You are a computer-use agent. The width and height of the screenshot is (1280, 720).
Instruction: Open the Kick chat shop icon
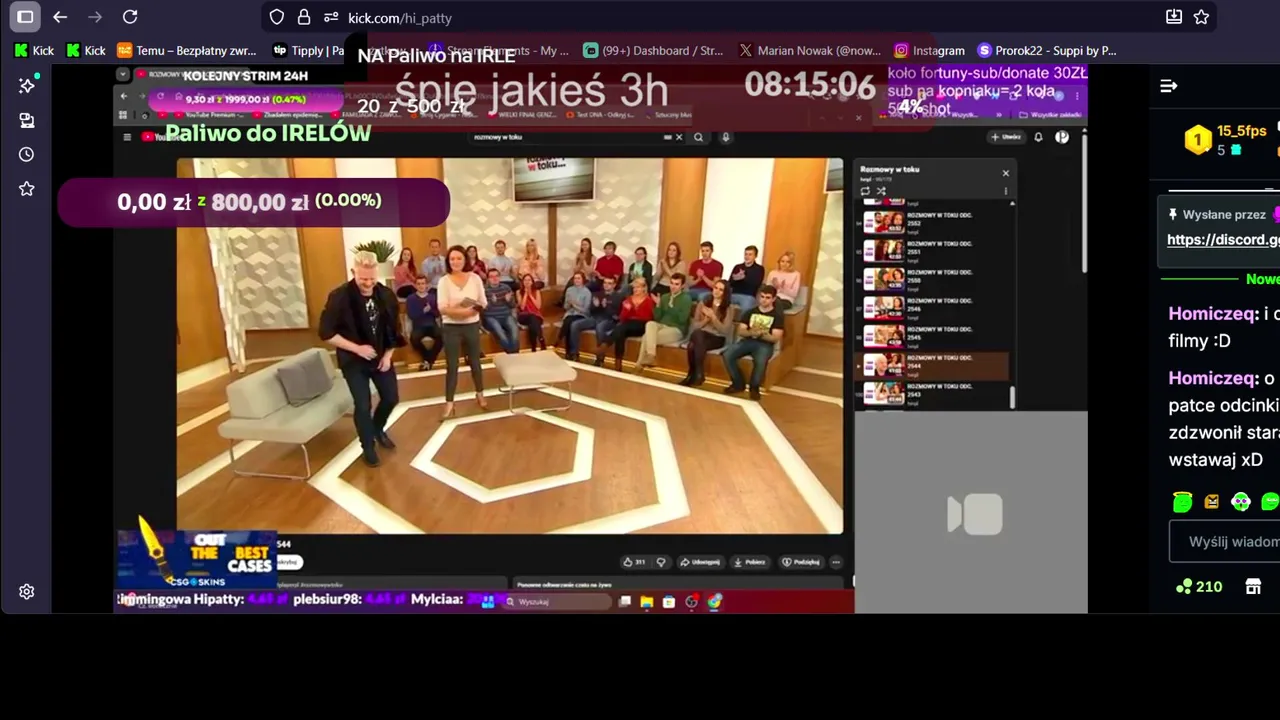1253,587
